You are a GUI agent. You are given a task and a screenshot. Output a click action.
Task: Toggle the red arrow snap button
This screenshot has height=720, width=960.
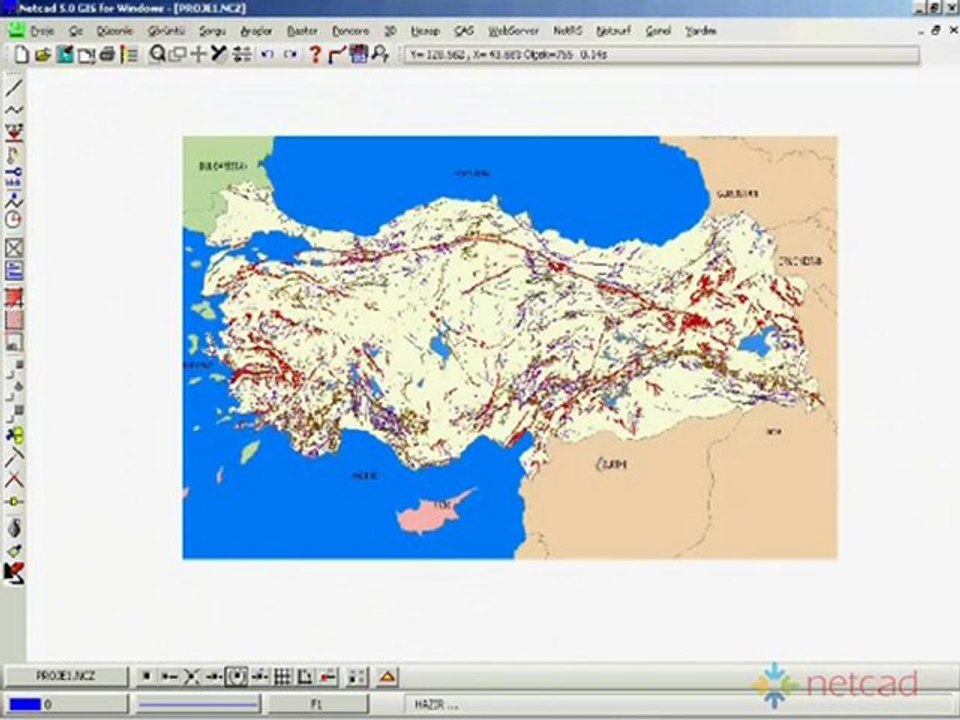tap(328, 677)
